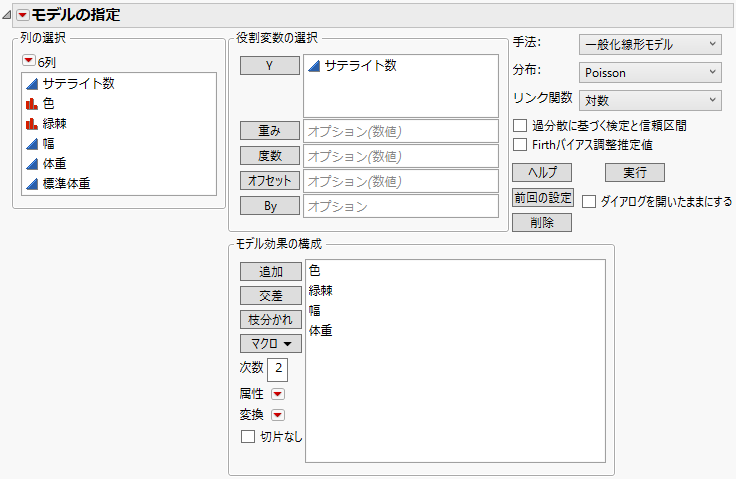Click the By optional field
The image size is (736, 479).
(401, 206)
